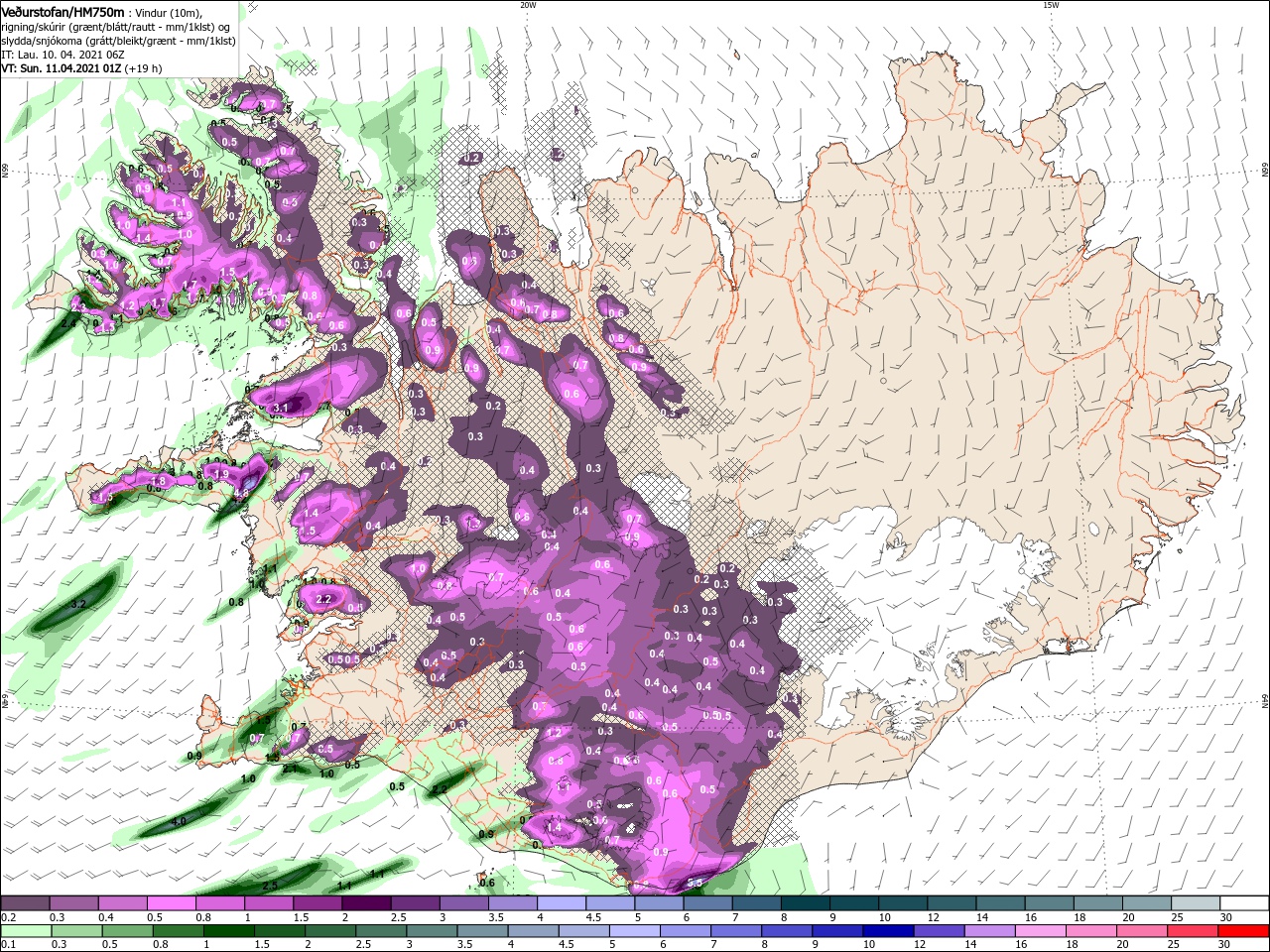Pick the 3 mm rain legend swatch
This screenshot has height=952, width=1270.
(432, 931)
